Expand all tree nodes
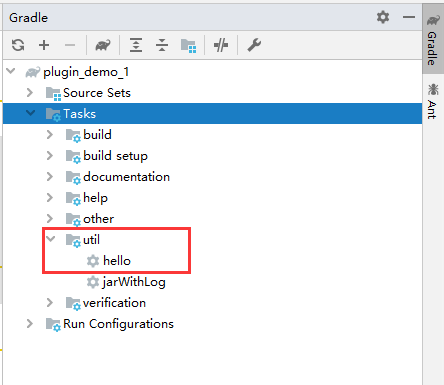 tap(136, 45)
